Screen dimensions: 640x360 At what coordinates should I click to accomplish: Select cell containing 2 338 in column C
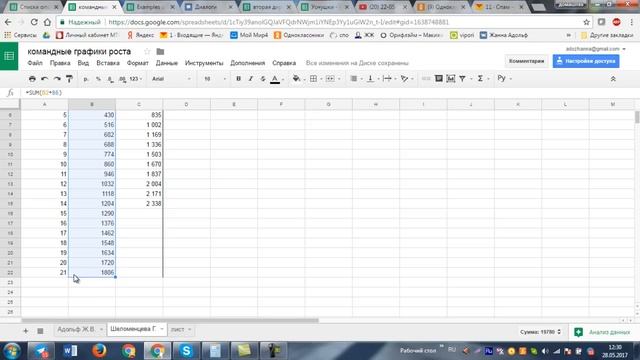pyautogui.click(x=139, y=203)
